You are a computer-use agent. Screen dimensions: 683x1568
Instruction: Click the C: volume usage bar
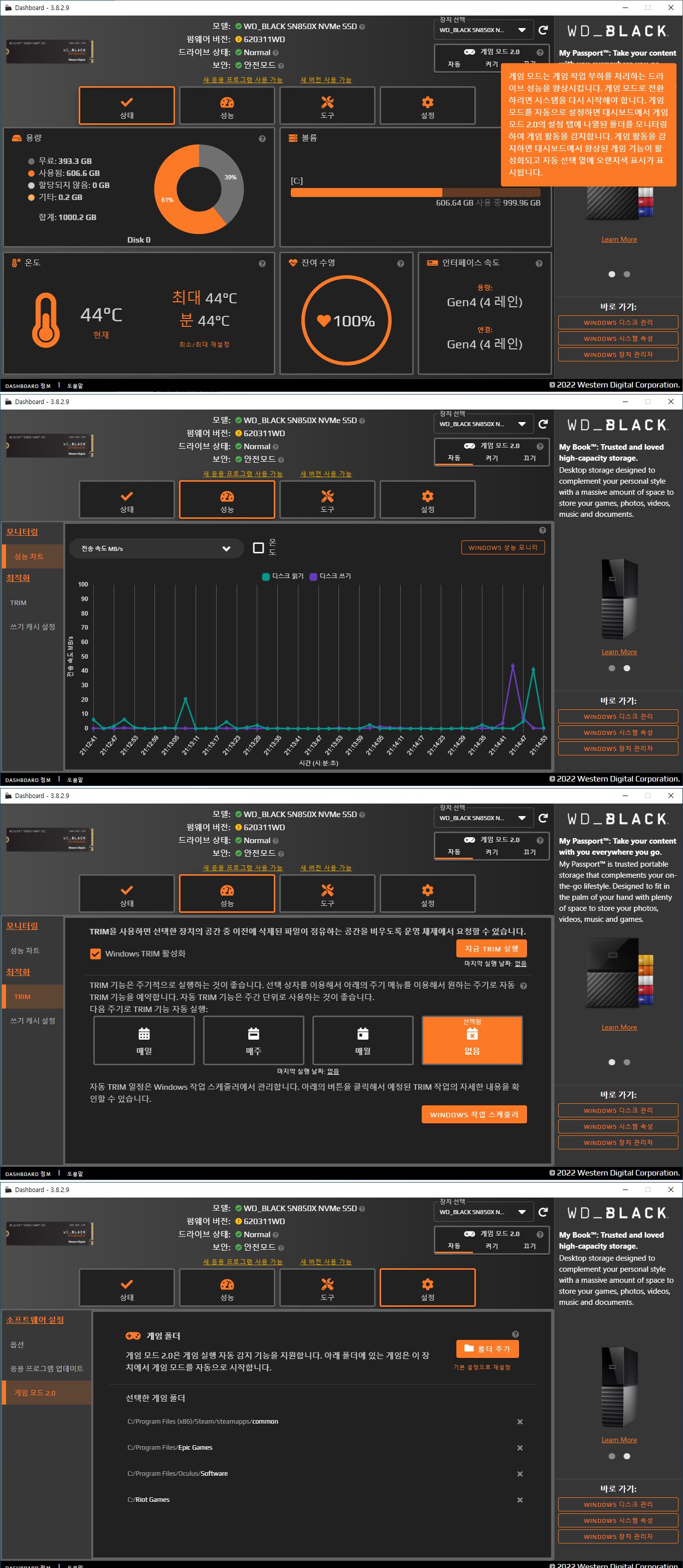pos(415,192)
